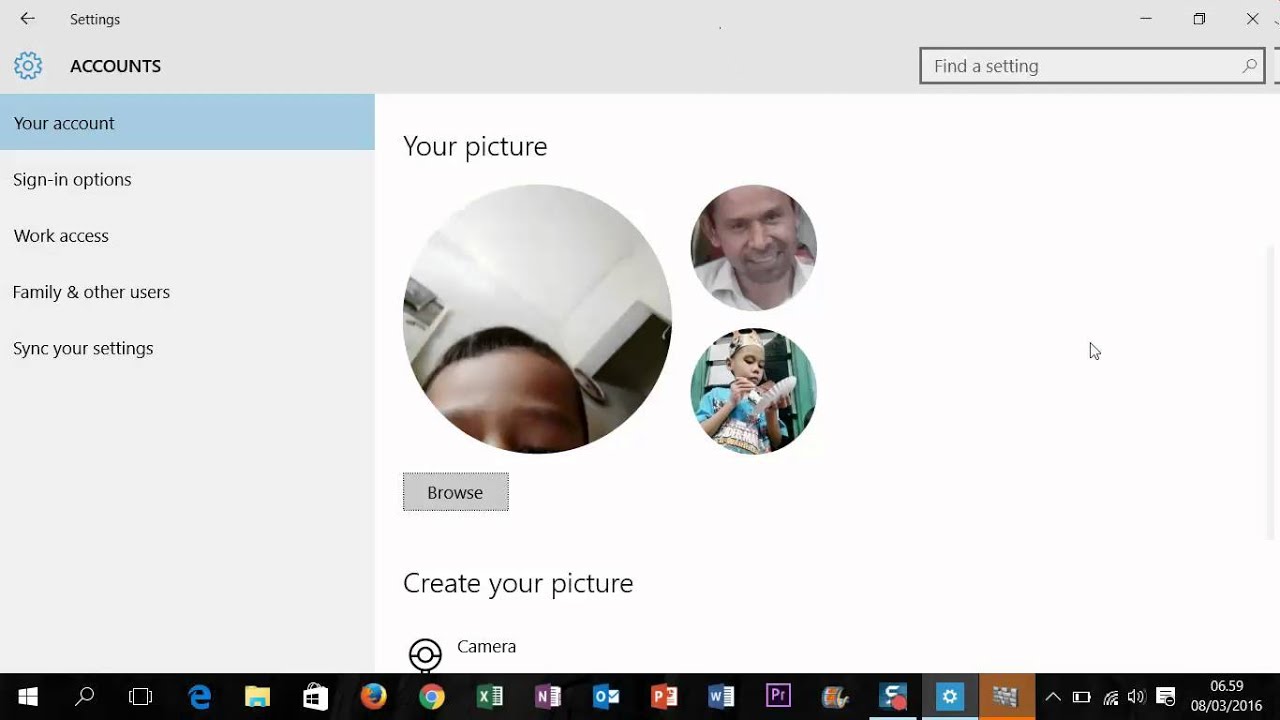1280x720 pixels.
Task: Open Wi-Fi network flyout
Action: coord(1110,697)
